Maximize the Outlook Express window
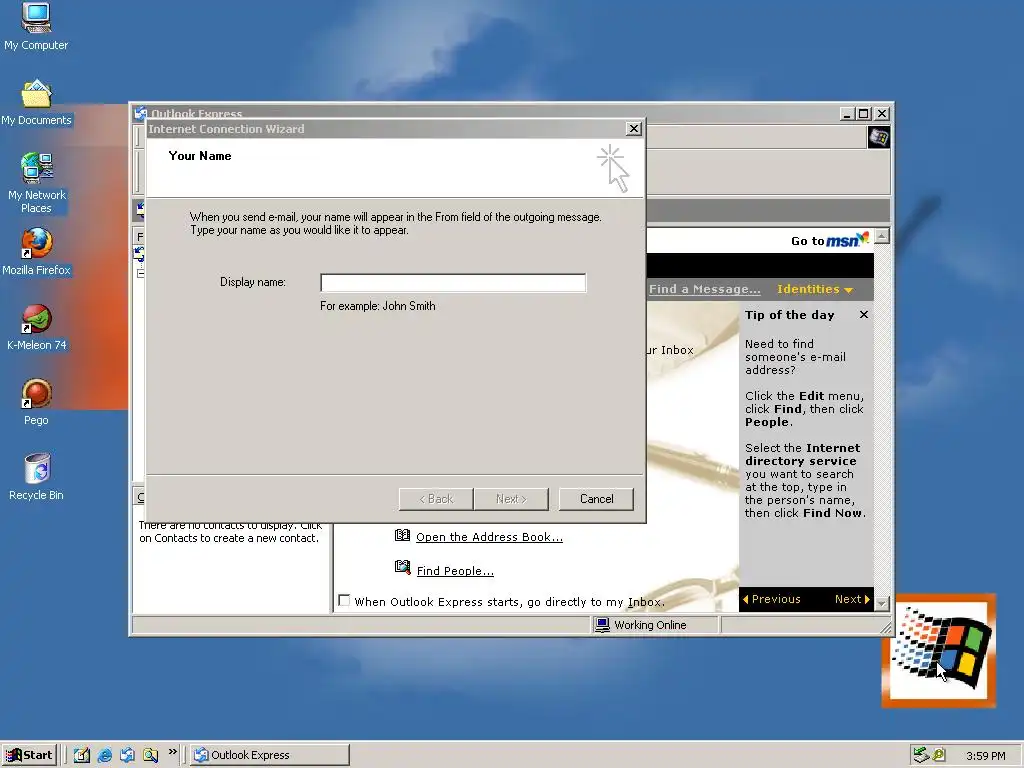The height and width of the screenshot is (768, 1024). [863, 114]
